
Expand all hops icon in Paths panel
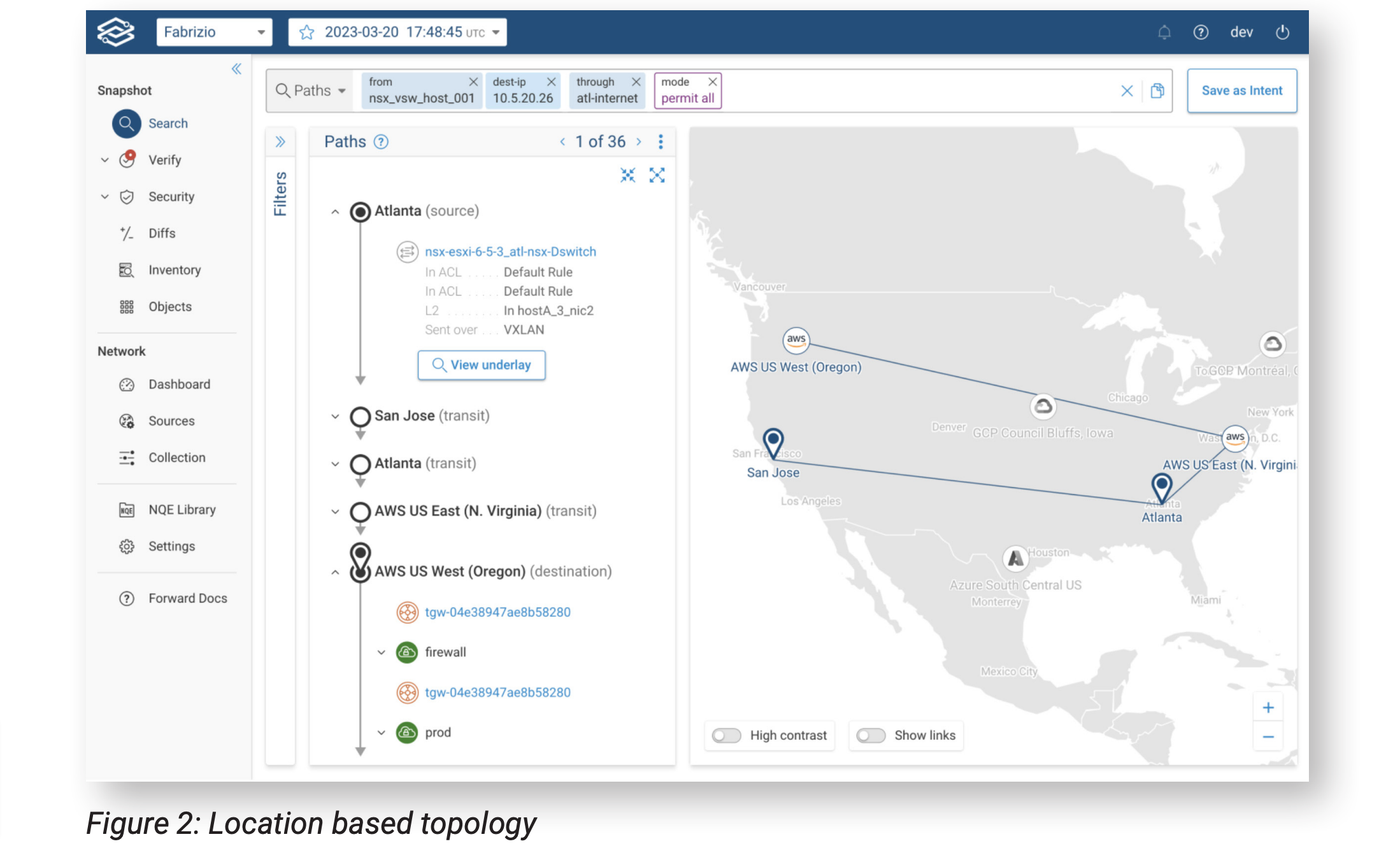point(657,175)
